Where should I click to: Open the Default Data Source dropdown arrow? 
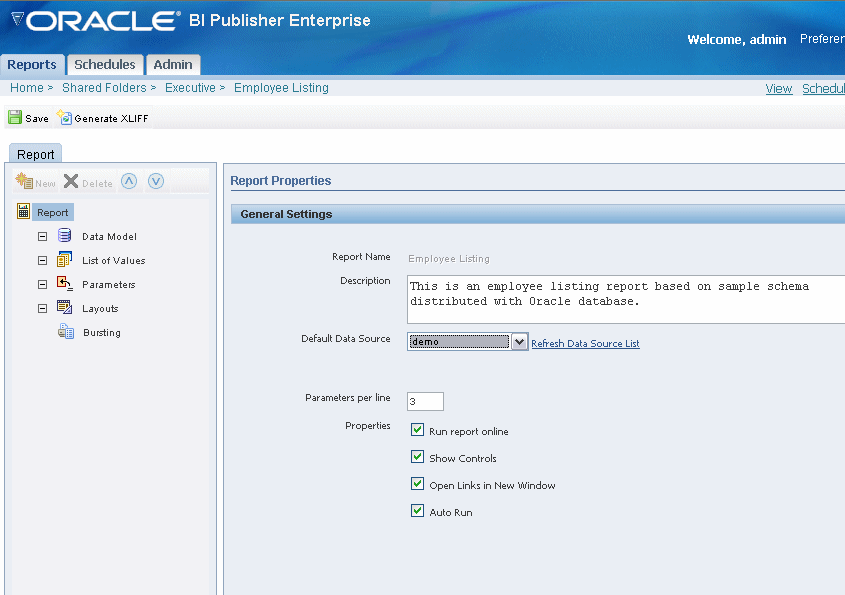pyautogui.click(x=519, y=342)
